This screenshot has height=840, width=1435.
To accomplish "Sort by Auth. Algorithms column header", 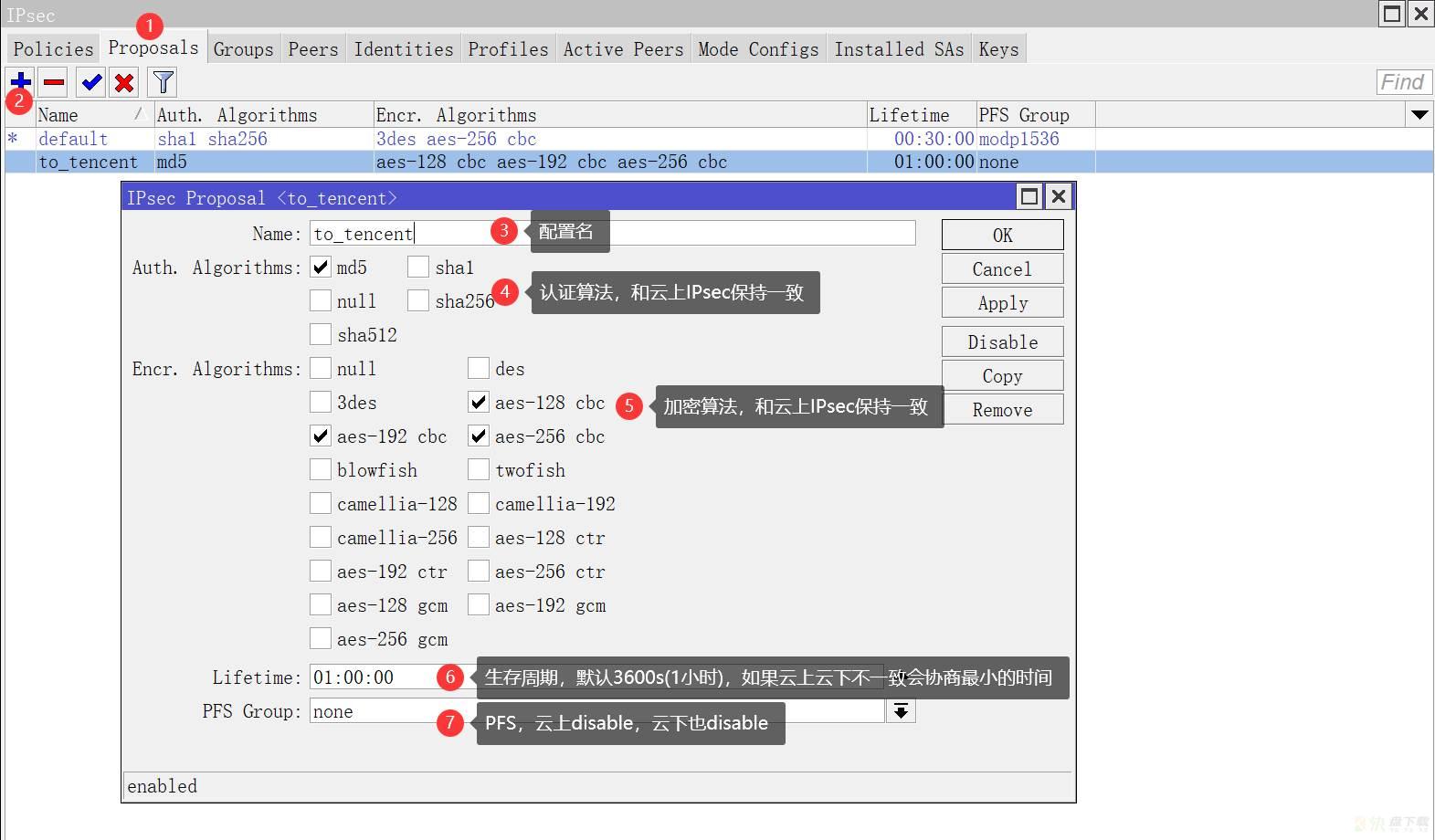I will click(264, 115).
